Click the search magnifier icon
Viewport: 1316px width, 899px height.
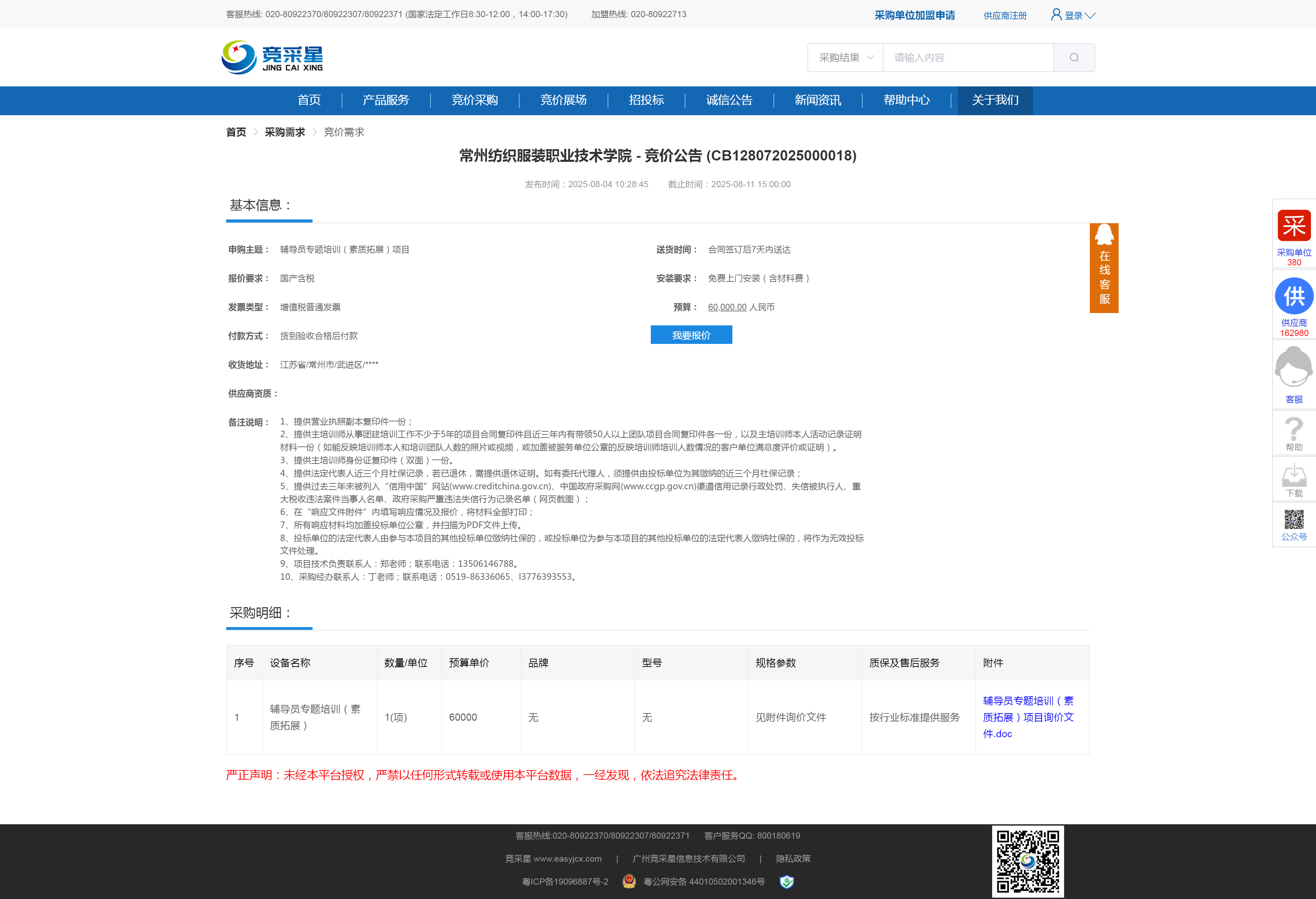(x=1074, y=57)
